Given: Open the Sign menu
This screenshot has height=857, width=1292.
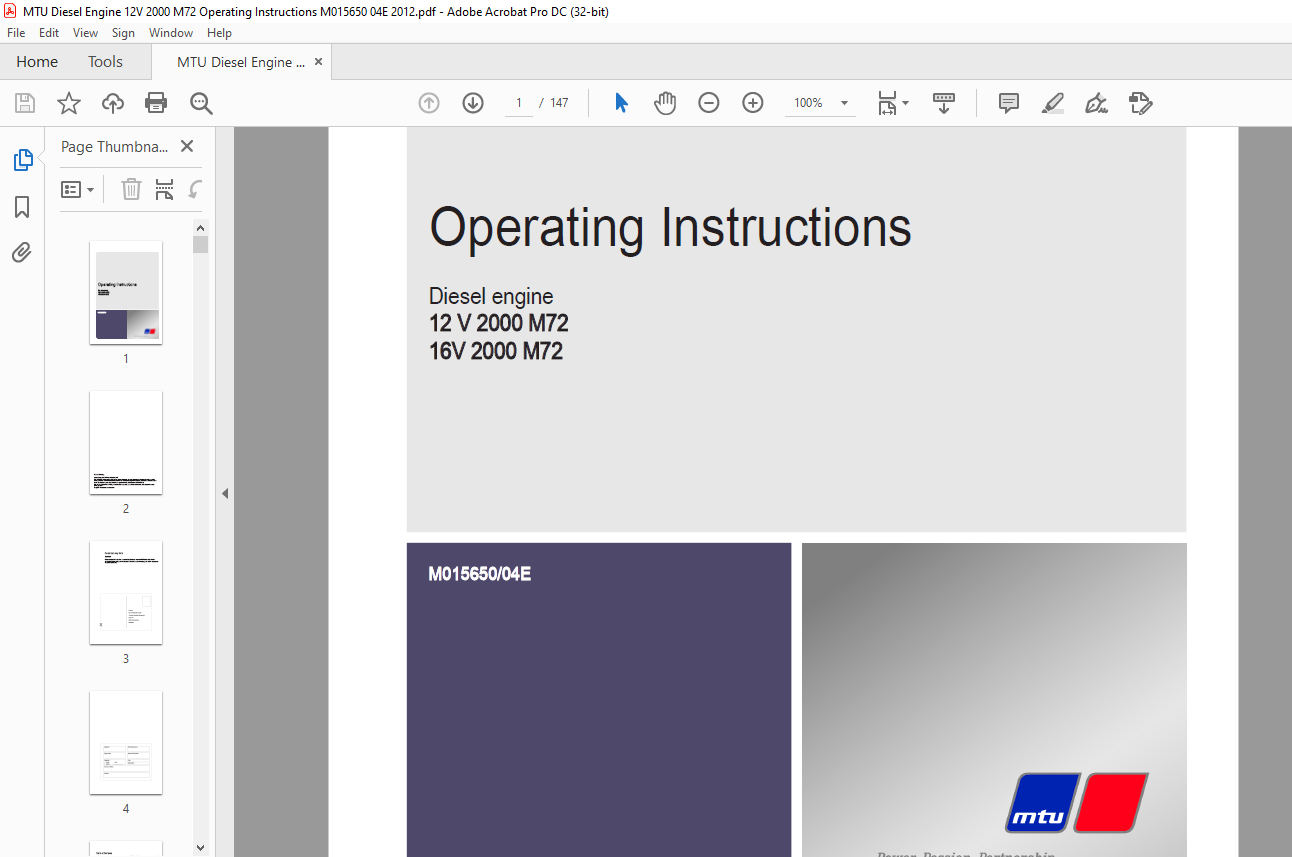Looking at the screenshot, I should (x=123, y=33).
